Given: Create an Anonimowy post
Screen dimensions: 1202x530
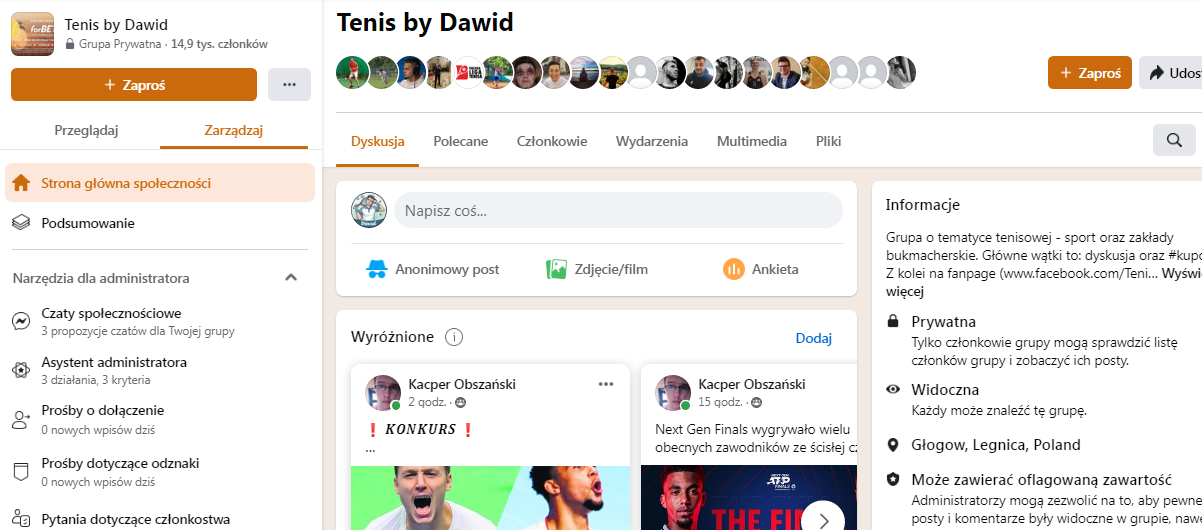Looking at the screenshot, I should point(431,269).
